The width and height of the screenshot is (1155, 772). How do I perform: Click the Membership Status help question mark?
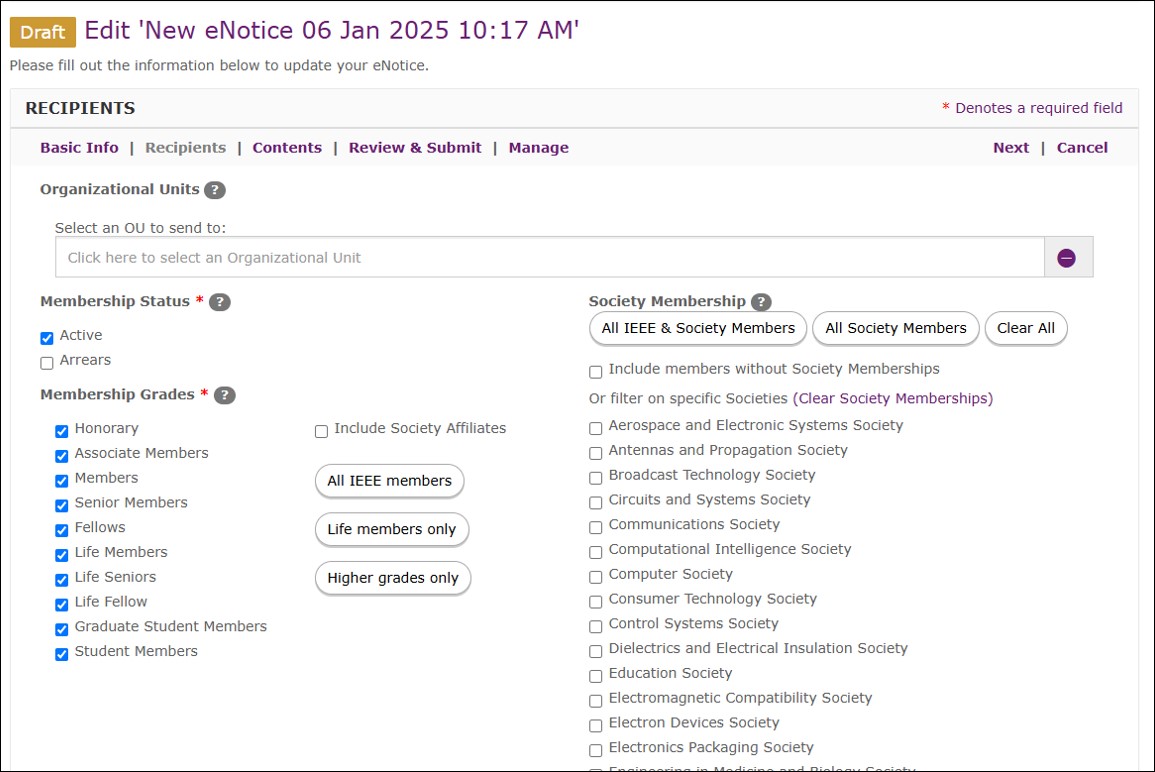click(x=220, y=302)
